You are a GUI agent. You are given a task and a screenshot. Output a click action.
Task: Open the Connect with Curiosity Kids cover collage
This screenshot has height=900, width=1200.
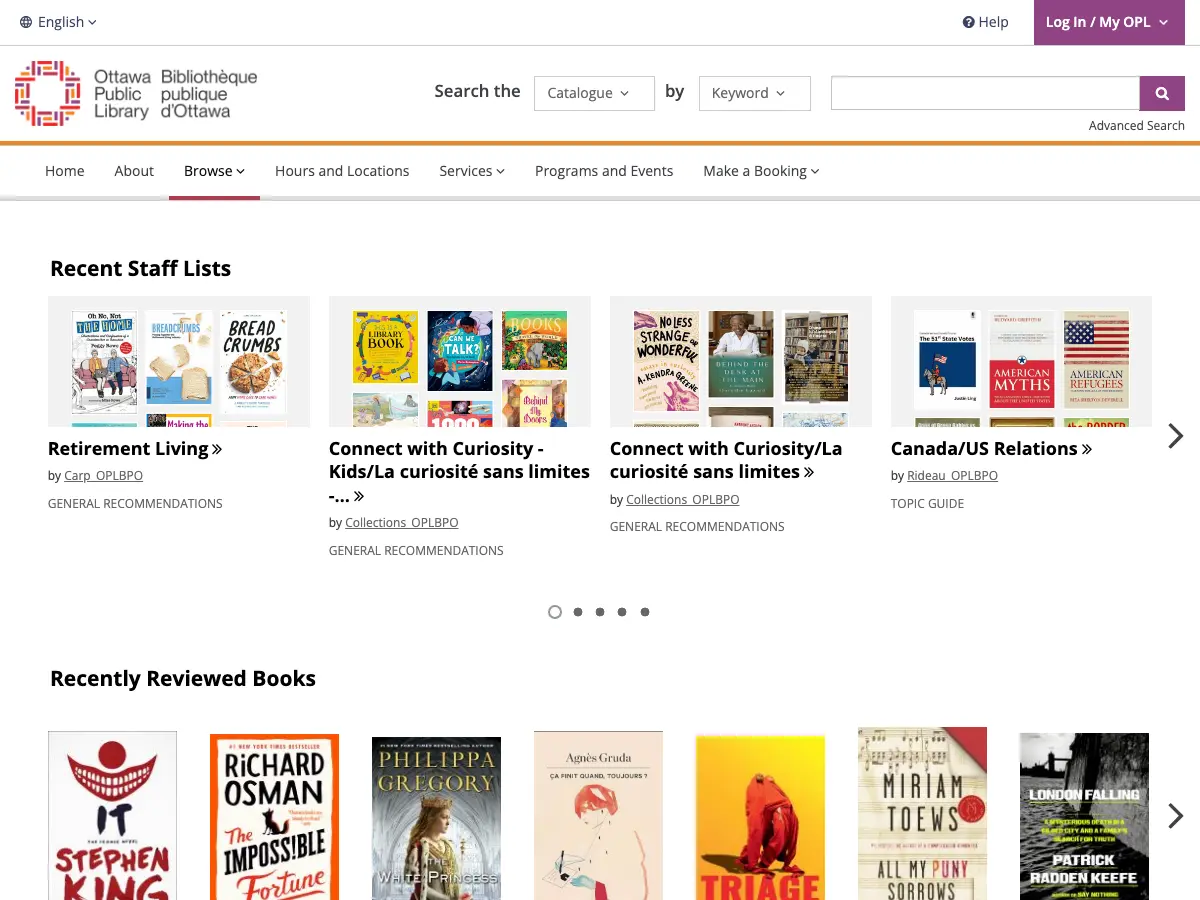[x=460, y=362]
